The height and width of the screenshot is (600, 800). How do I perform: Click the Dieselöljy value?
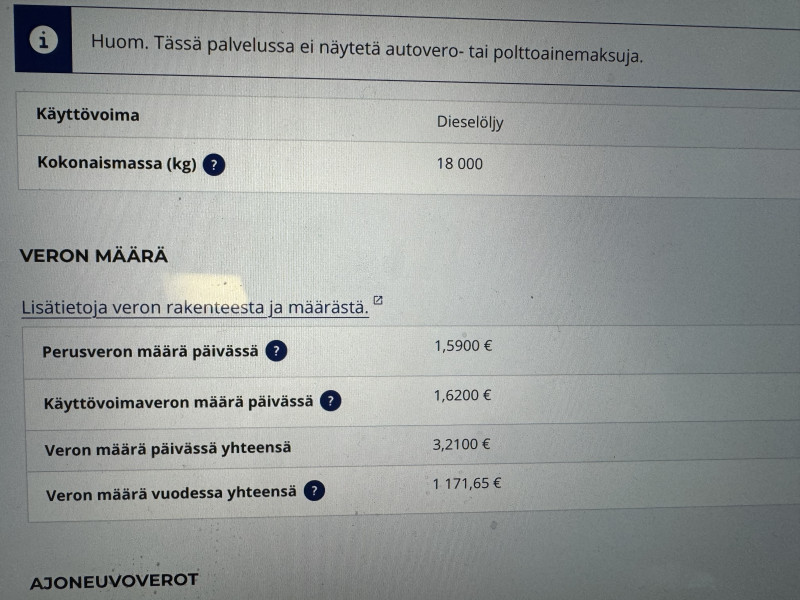[470, 122]
